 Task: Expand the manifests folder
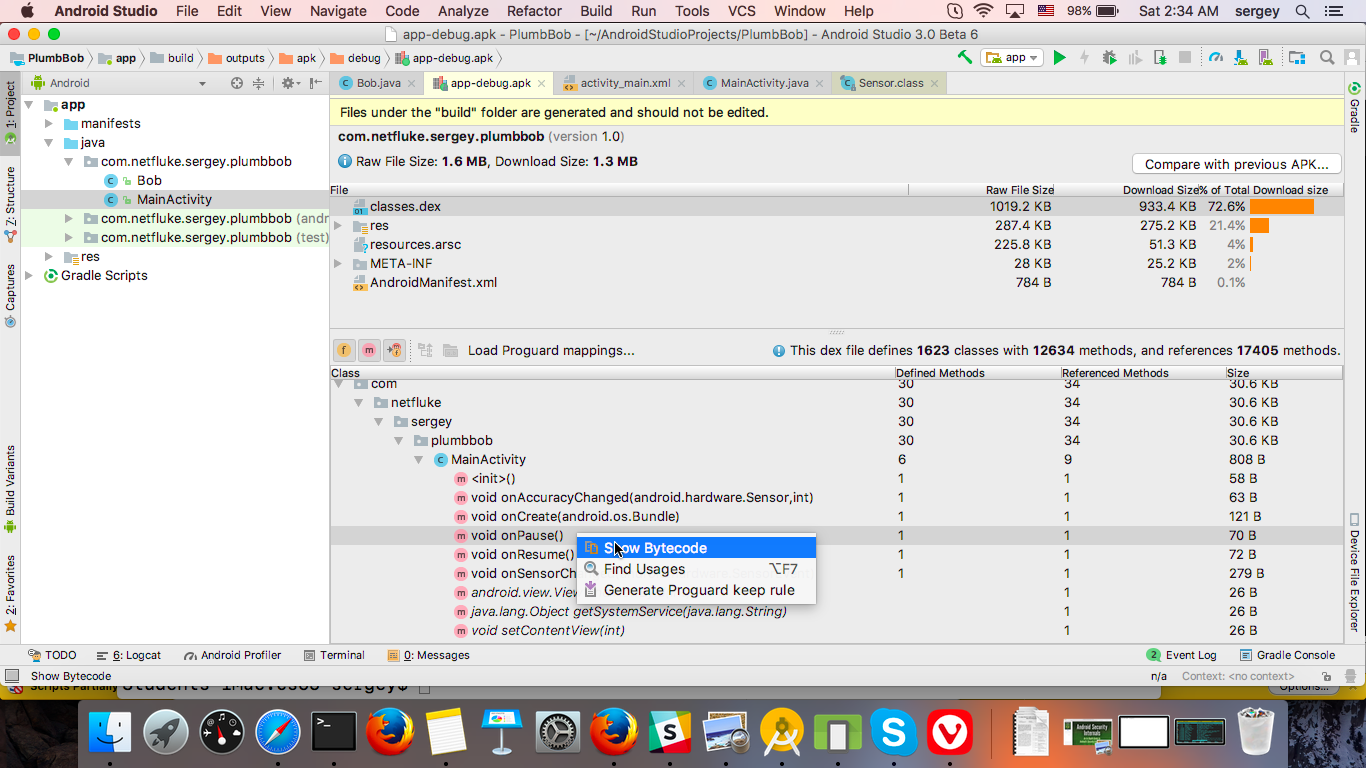pos(49,124)
